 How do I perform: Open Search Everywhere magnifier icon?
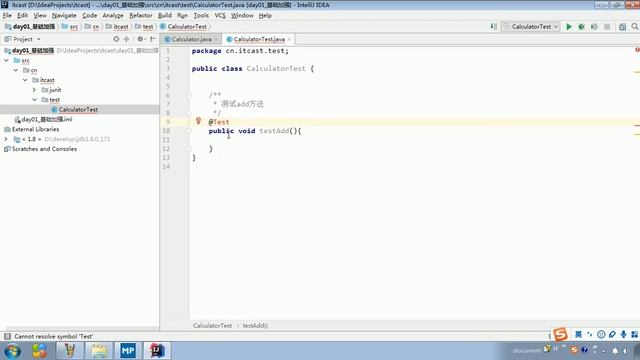tap(635, 27)
